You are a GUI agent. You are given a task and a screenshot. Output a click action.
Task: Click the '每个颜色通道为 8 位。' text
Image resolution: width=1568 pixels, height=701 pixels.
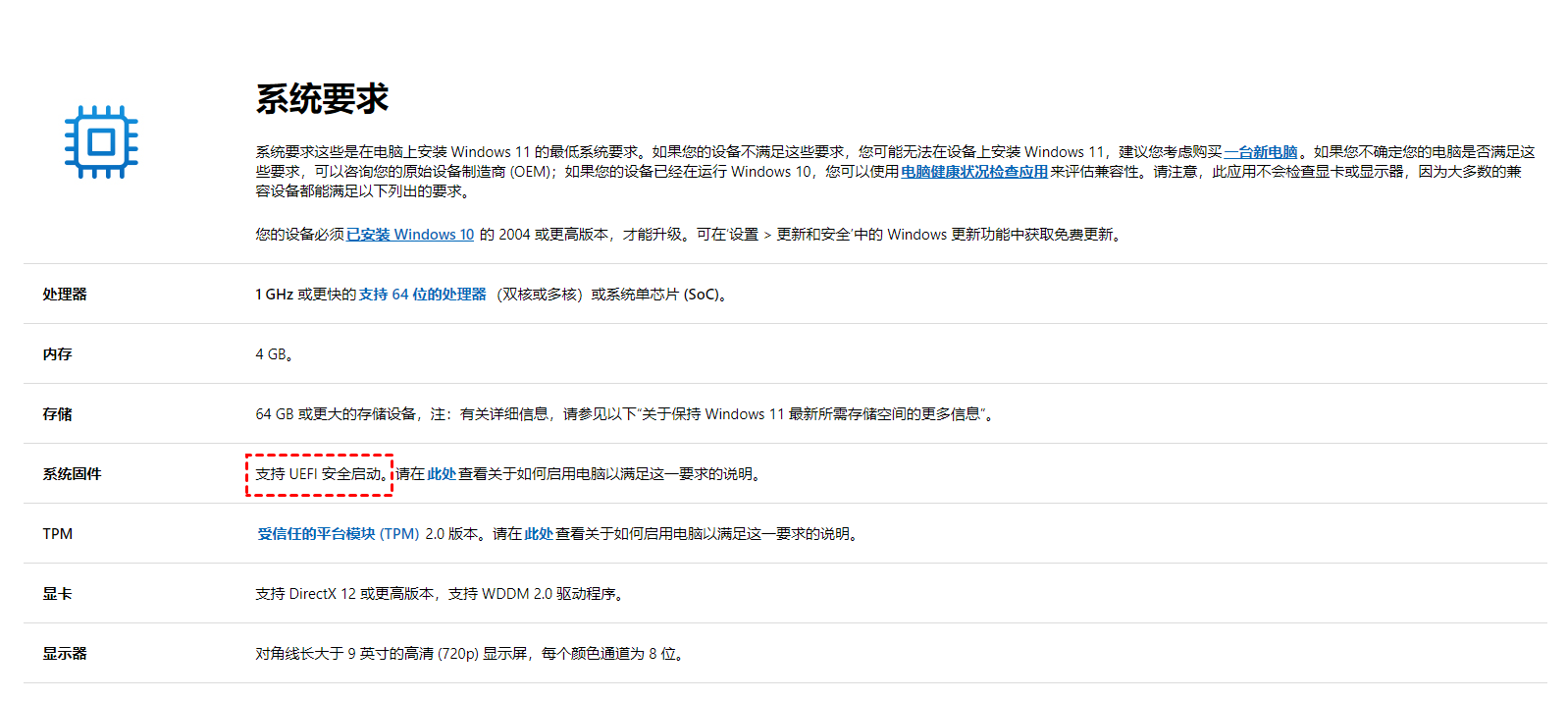[x=613, y=654]
